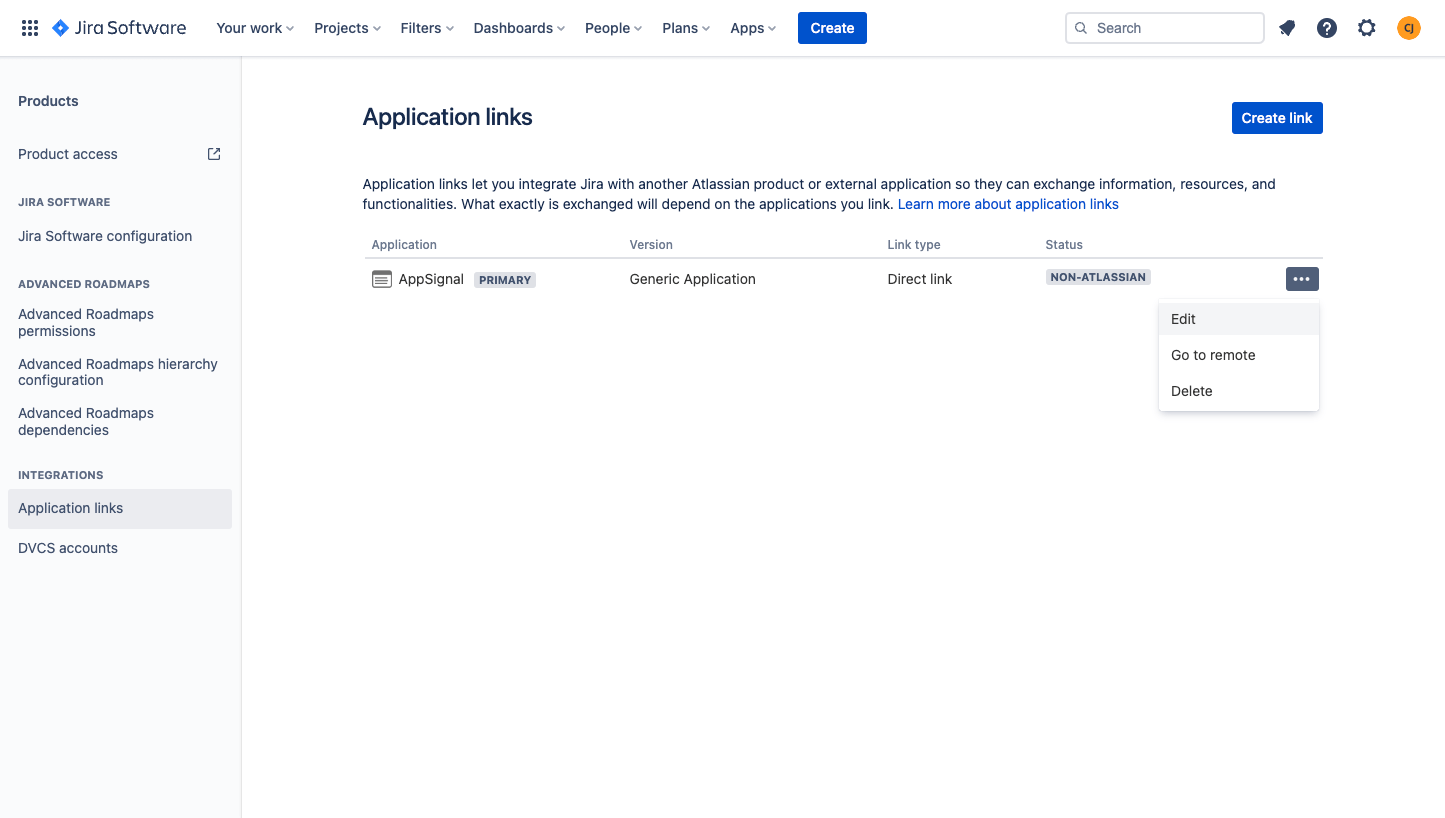1445x818 pixels.
Task: Expand the Plans dropdown
Action: tap(686, 28)
